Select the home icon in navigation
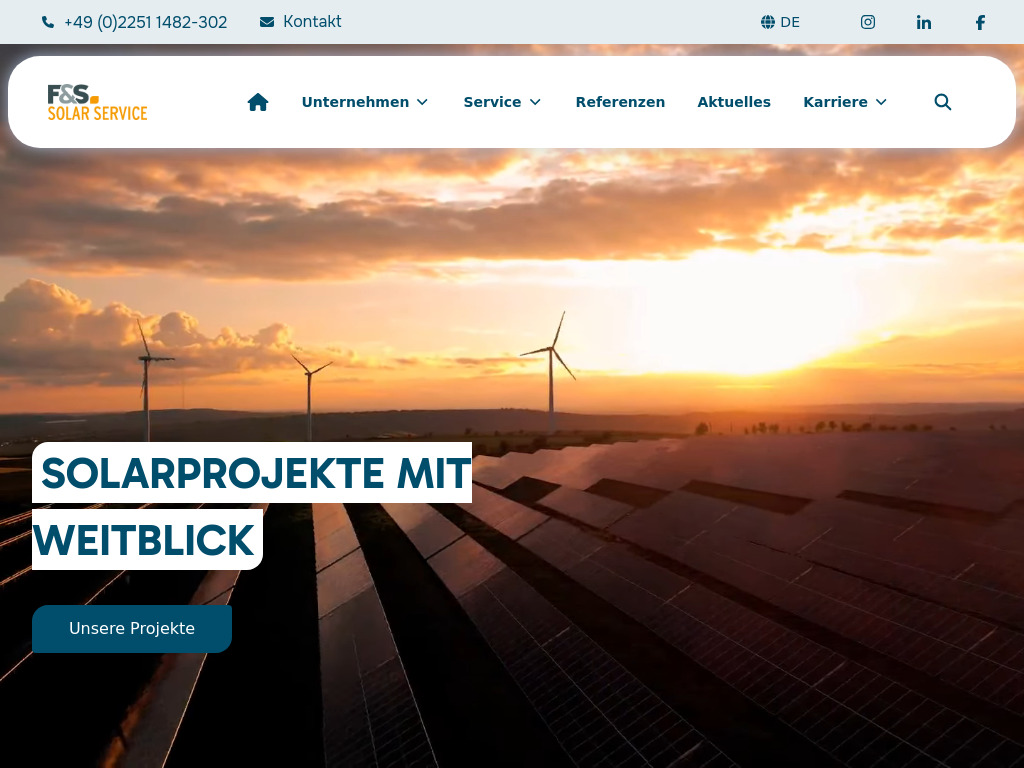 [258, 101]
